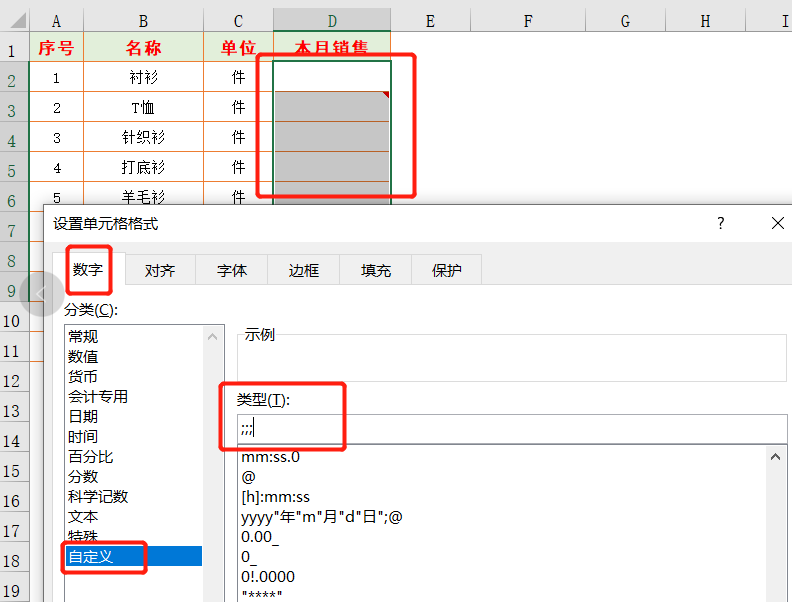This screenshot has height=602, width=792.
Task: Click cell D3 with comment indicator
Action: (332, 107)
